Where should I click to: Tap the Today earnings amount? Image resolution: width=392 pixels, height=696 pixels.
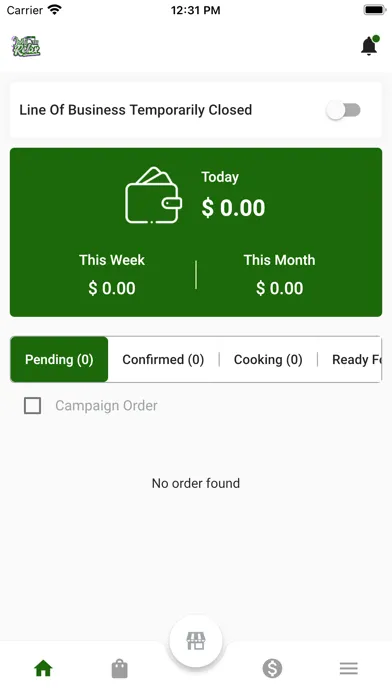[x=234, y=208]
